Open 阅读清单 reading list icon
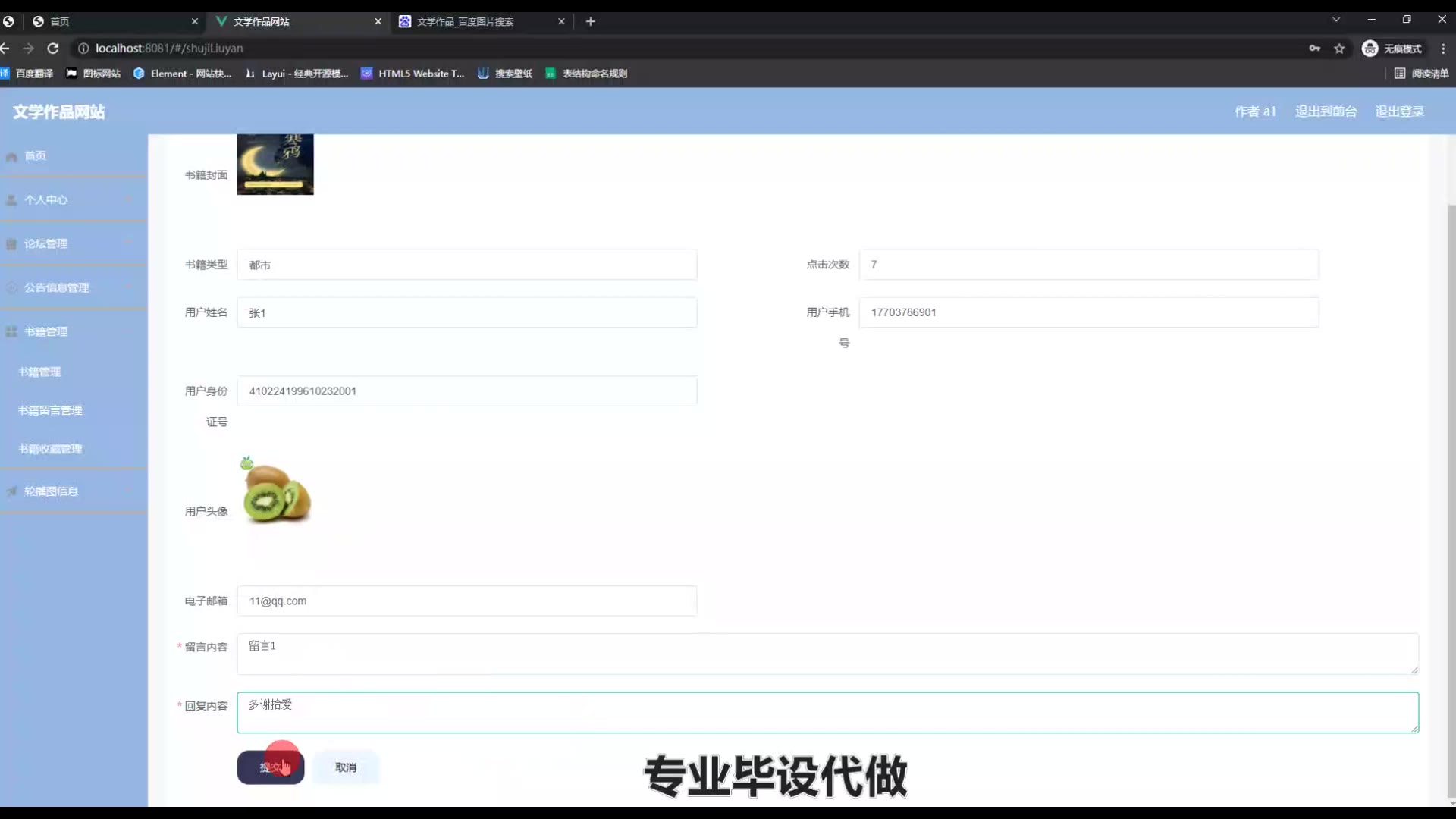This screenshot has width=1456, height=819. click(1400, 74)
